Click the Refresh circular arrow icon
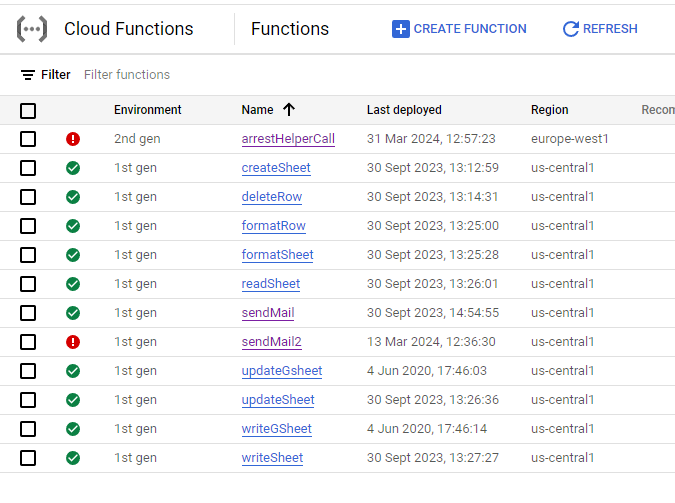675x503 pixels. pos(571,29)
